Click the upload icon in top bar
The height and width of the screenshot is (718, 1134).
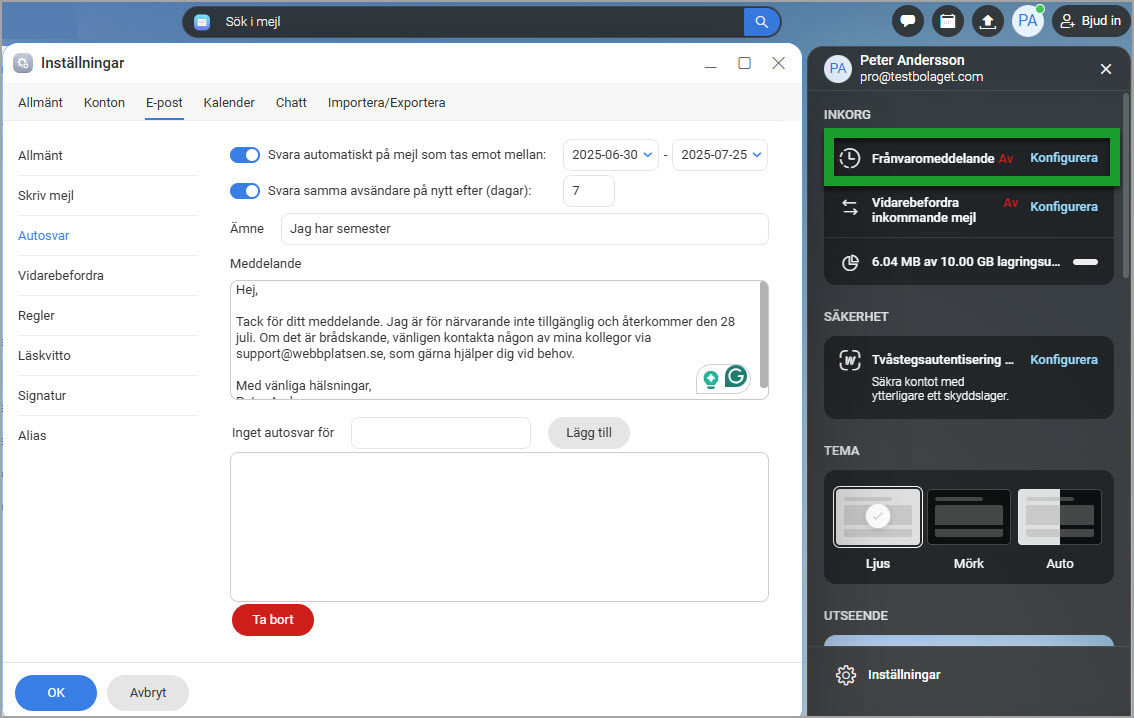987,21
